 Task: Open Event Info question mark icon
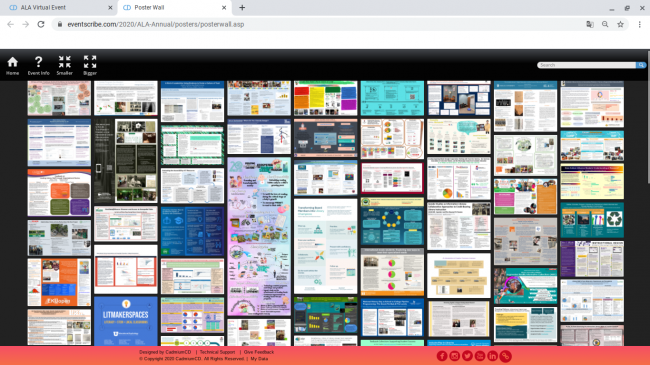point(39,66)
